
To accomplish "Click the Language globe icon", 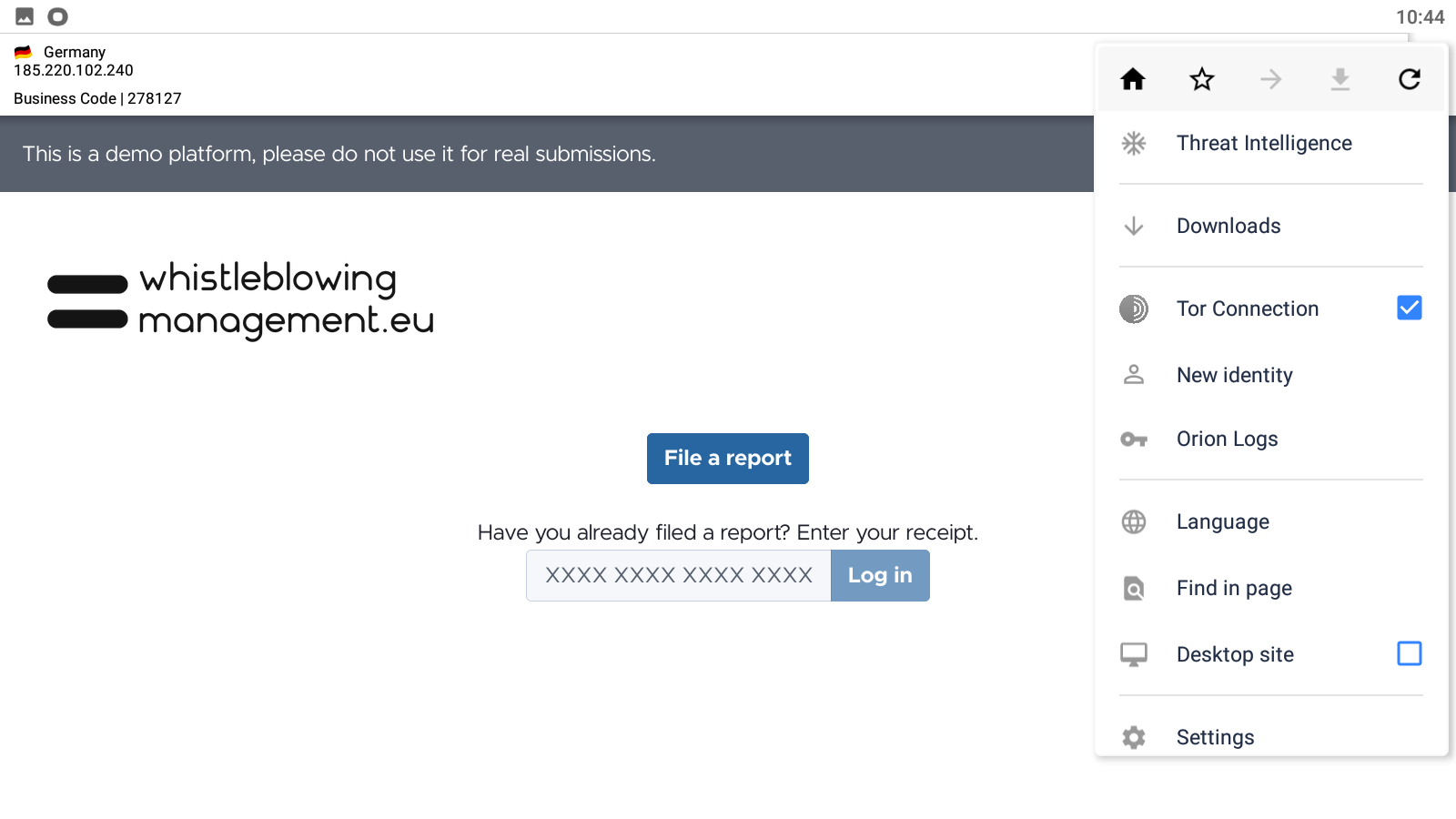I will [1134, 521].
